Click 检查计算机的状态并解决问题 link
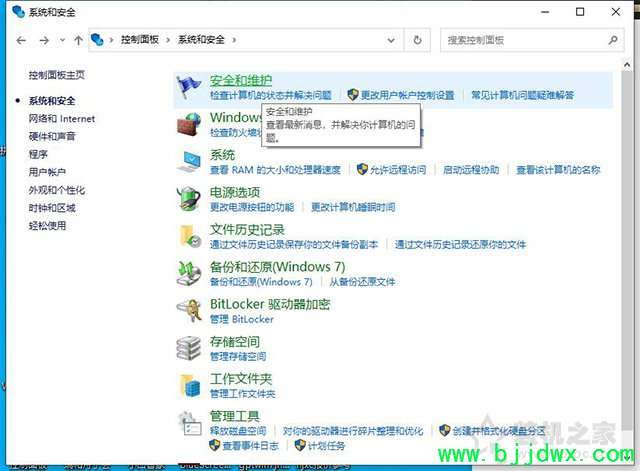The image size is (640, 471). [x=271, y=95]
